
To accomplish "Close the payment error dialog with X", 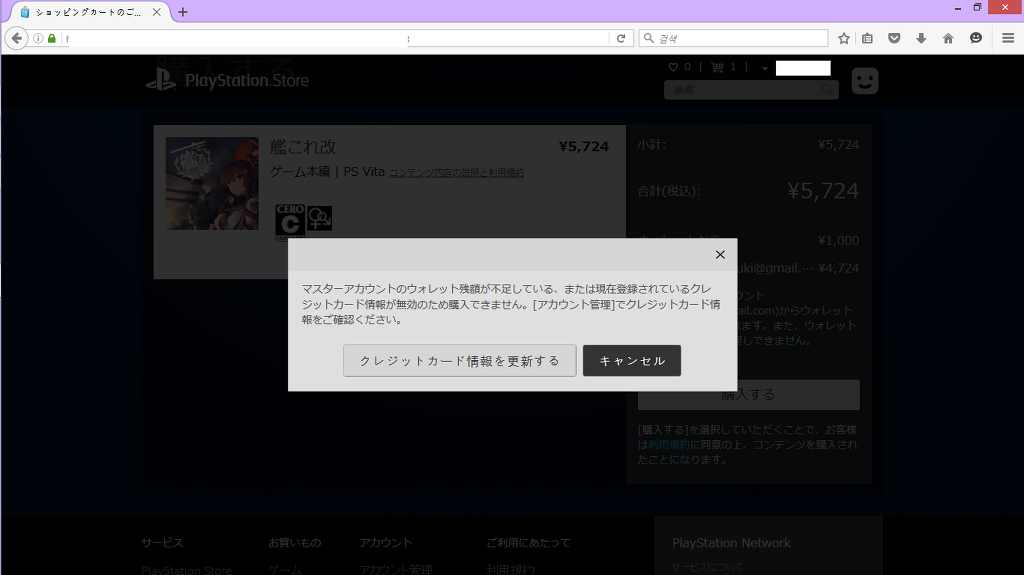I will tap(720, 255).
